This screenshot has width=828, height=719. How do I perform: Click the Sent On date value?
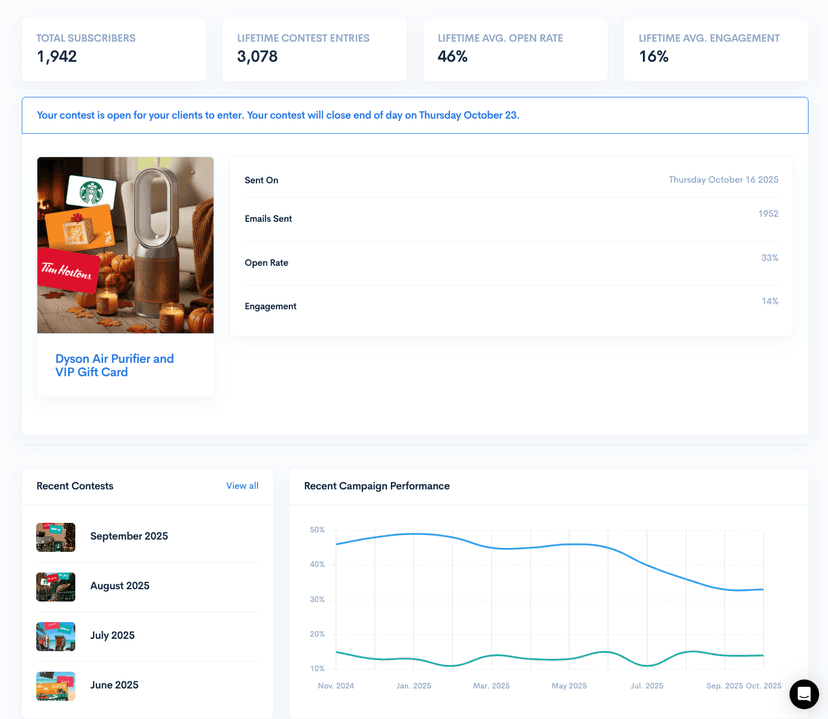tap(723, 180)
